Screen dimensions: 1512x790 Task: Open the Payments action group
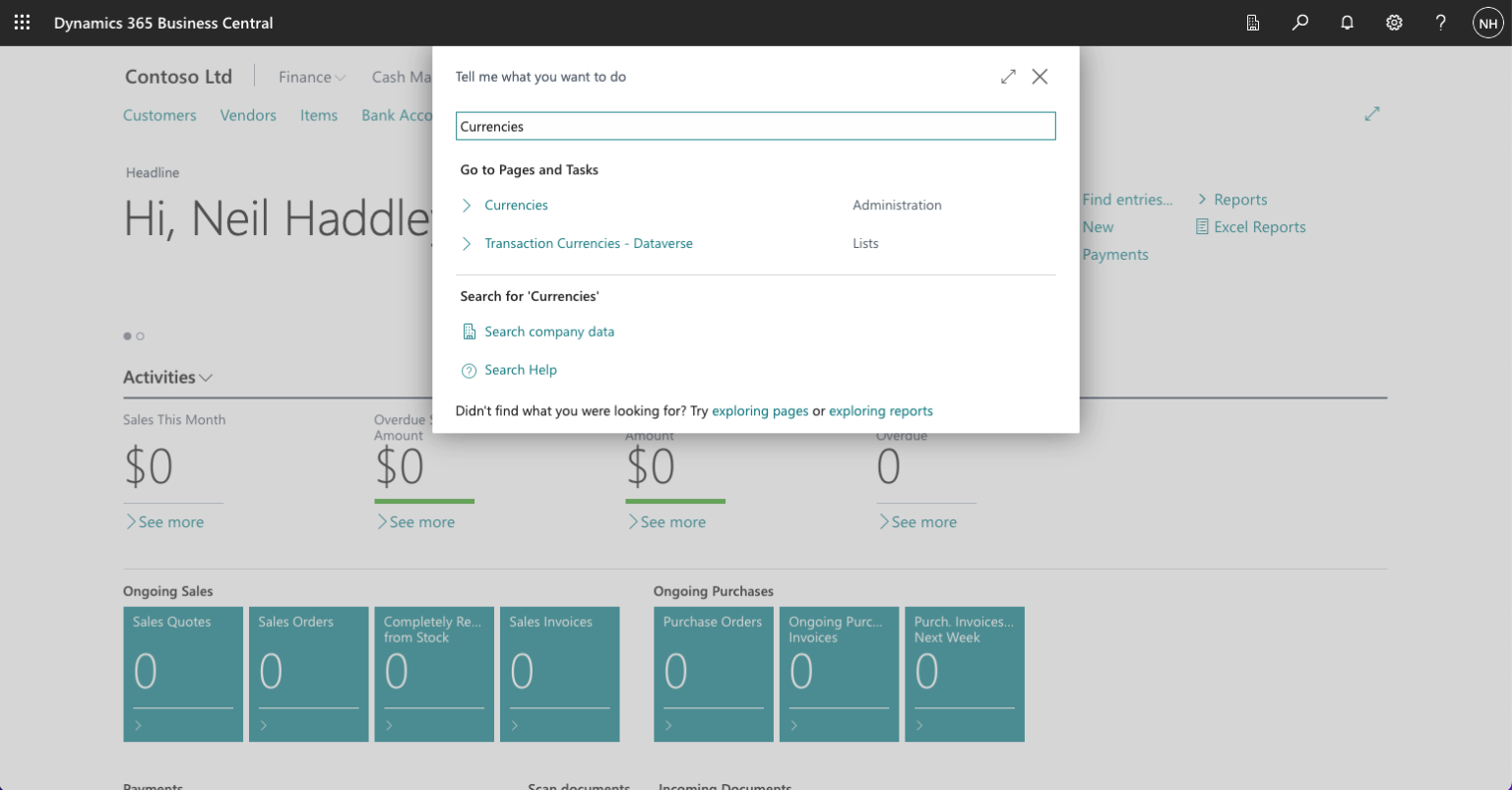(x=1115, y=255)
